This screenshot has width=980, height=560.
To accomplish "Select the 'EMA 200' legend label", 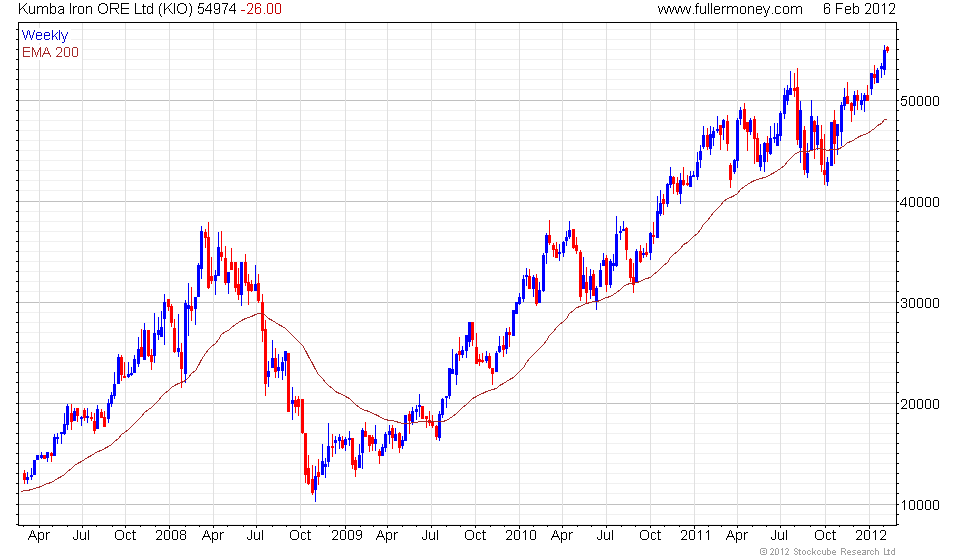I will pos(51,52).
